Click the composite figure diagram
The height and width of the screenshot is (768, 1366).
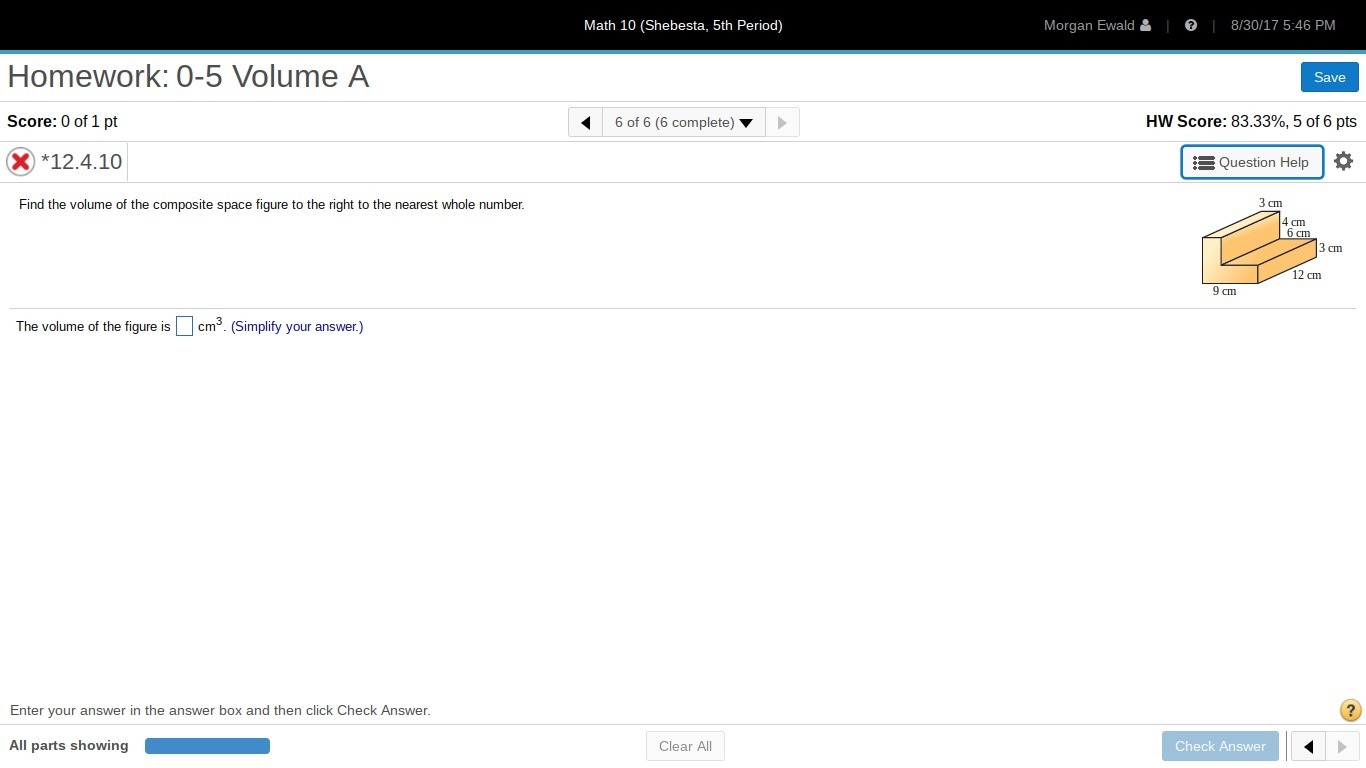pos(1259,250)
